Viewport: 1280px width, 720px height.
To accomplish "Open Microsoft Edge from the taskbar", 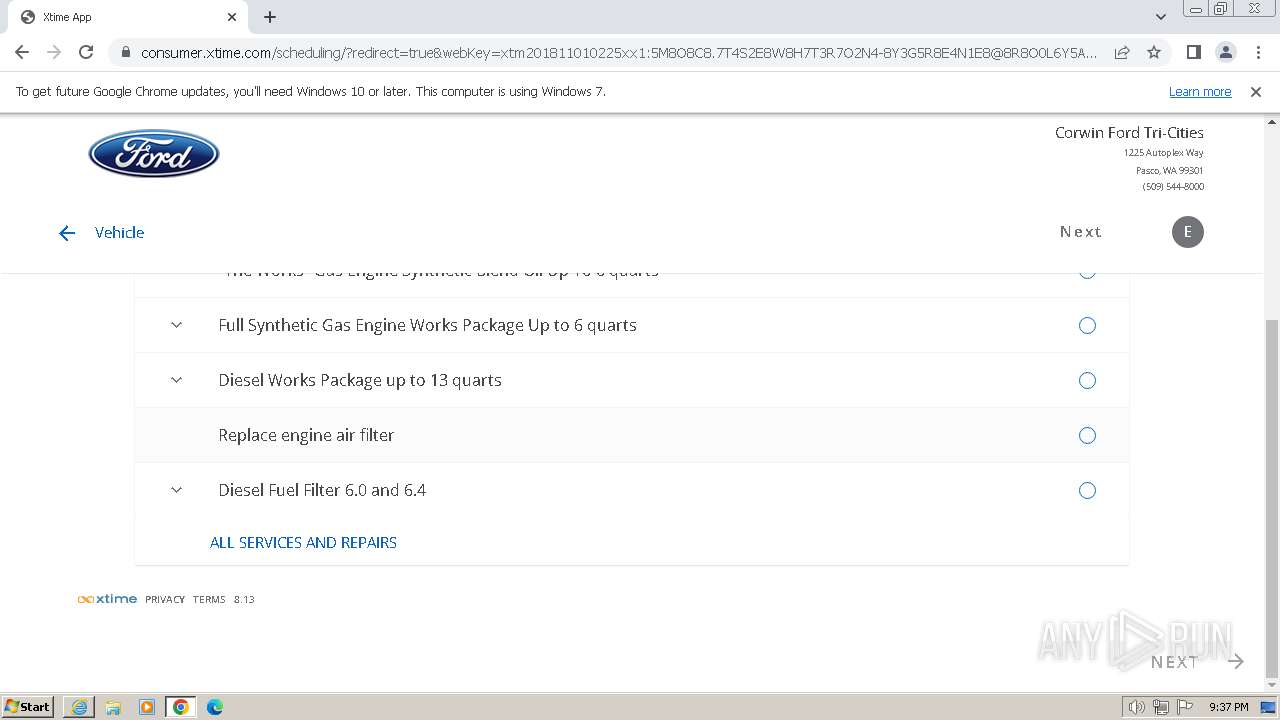I will 215,707.
